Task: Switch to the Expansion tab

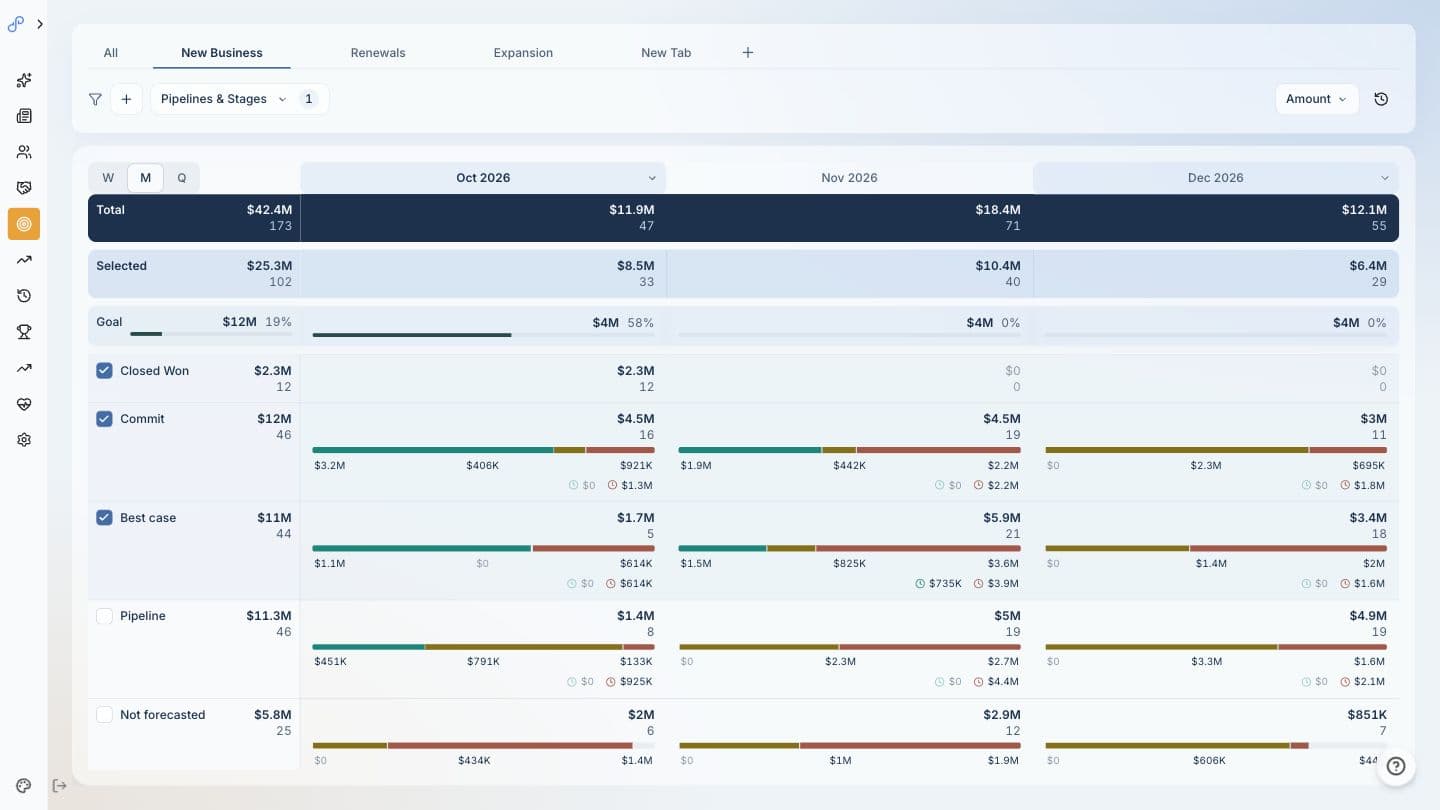Action: [x=523, y=53]
